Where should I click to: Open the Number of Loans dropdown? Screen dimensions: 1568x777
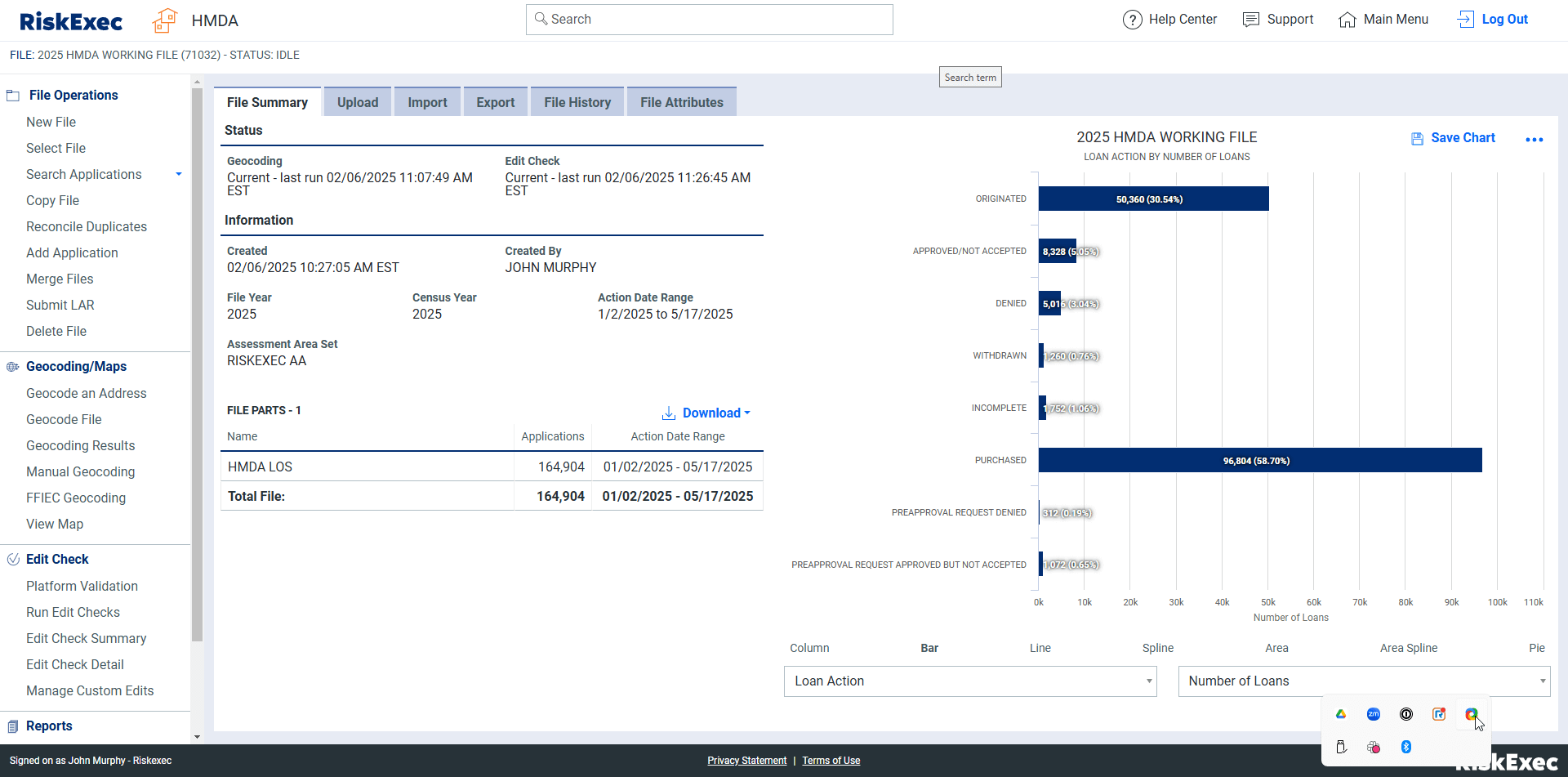[1363, 681]
